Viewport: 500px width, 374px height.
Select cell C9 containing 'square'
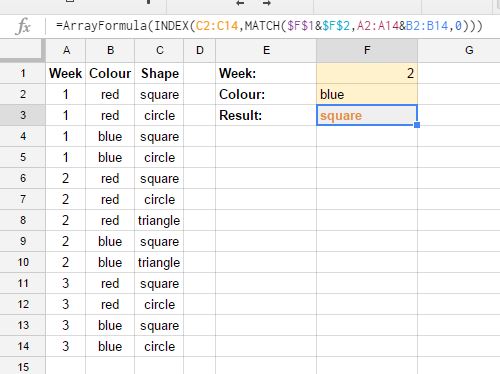(159, 241)
